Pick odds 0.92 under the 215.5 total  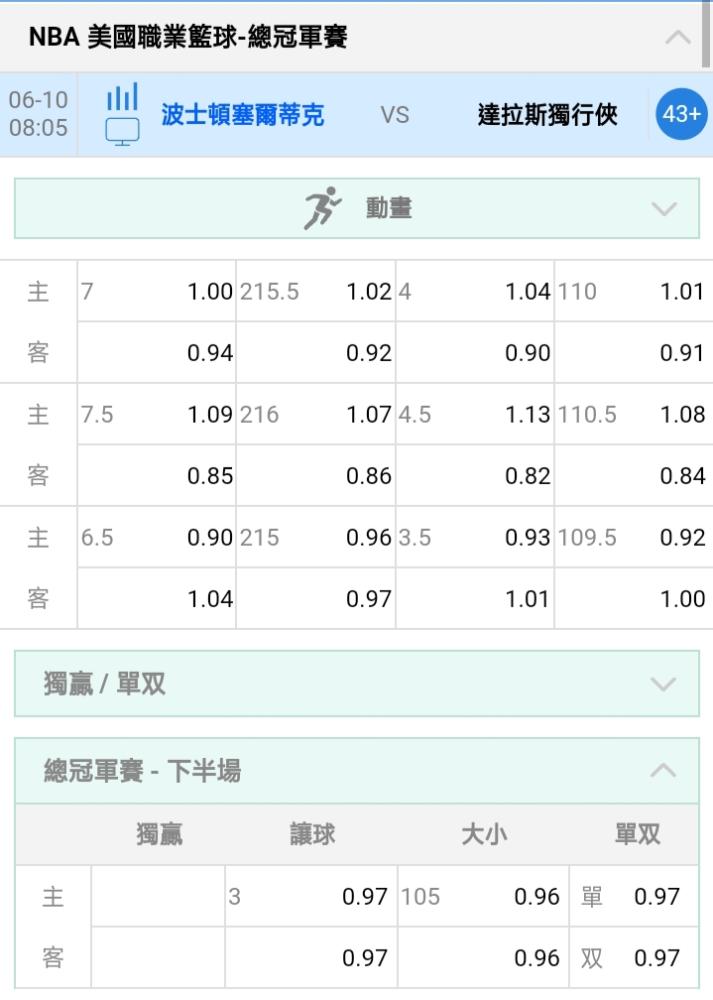[316, 353]
